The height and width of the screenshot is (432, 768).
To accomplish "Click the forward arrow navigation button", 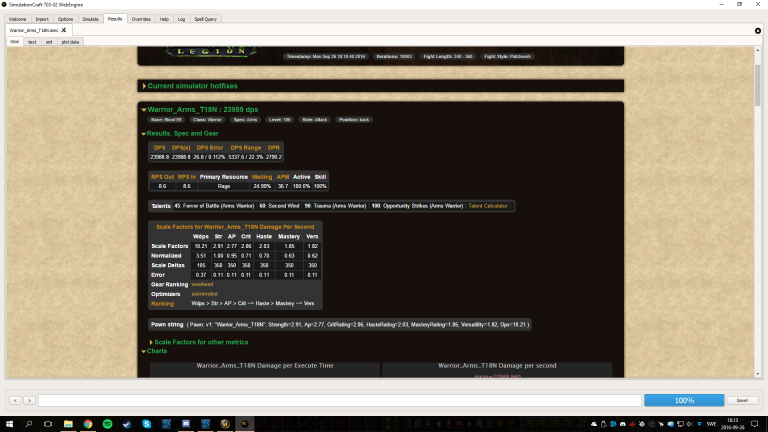I will [x=28, y=400].
